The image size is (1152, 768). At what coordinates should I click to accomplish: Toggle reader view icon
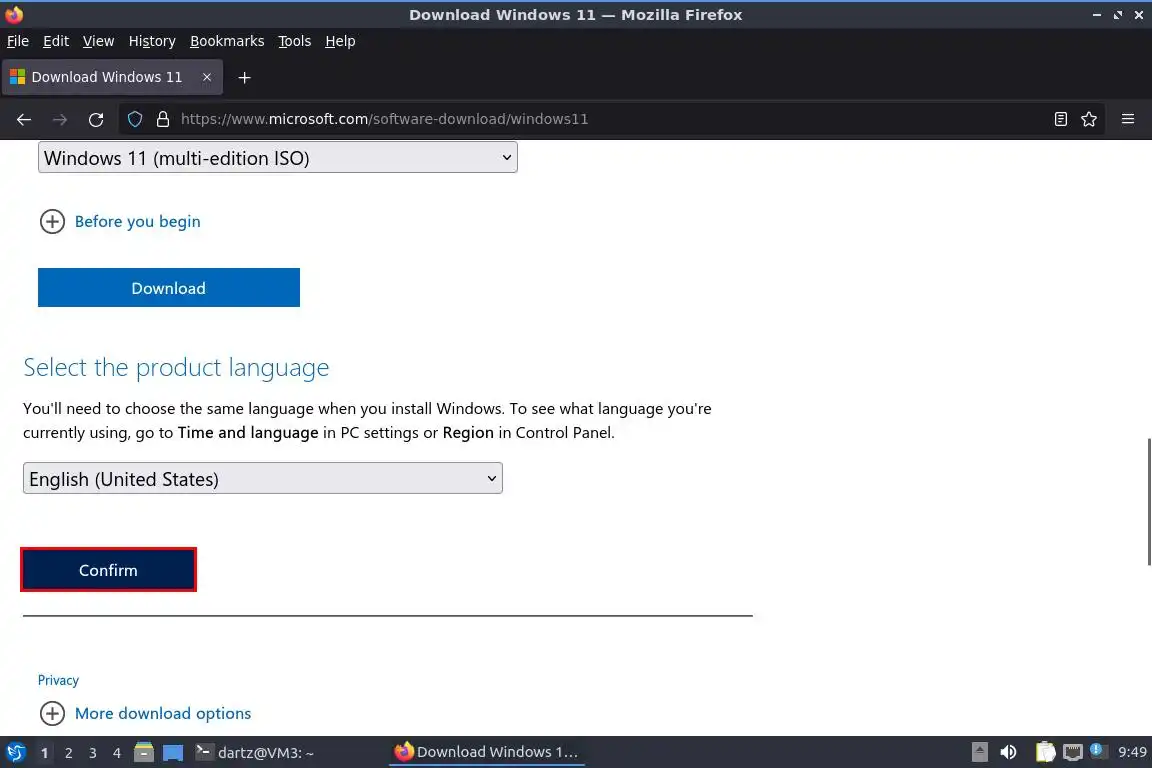pos(1060,119)
